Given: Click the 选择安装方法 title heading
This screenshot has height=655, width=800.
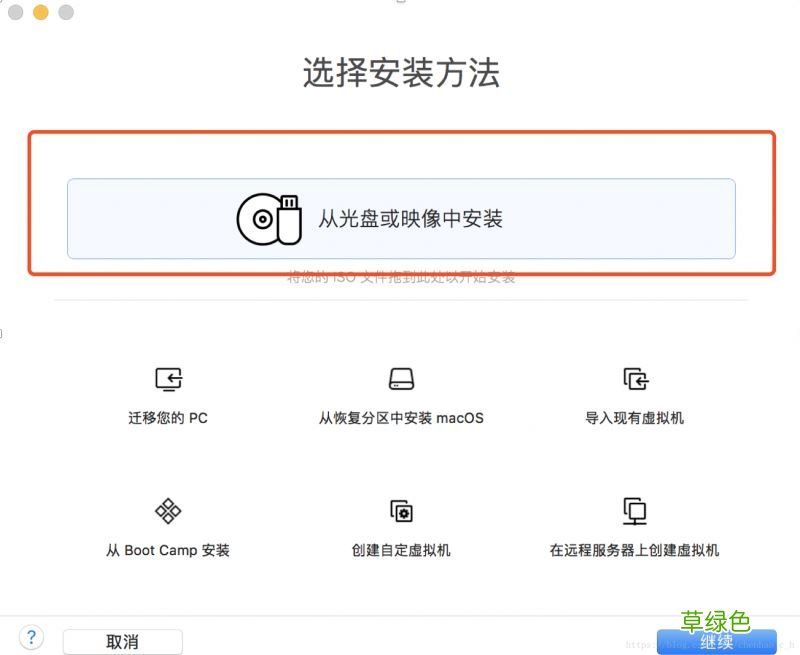Looking at the screenshot, I should pos(400,74).
